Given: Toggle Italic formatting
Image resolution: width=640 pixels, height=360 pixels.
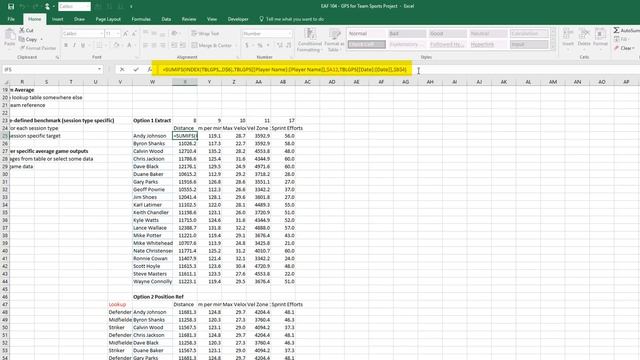Looking at the screenshot, I should click(74, 45).
